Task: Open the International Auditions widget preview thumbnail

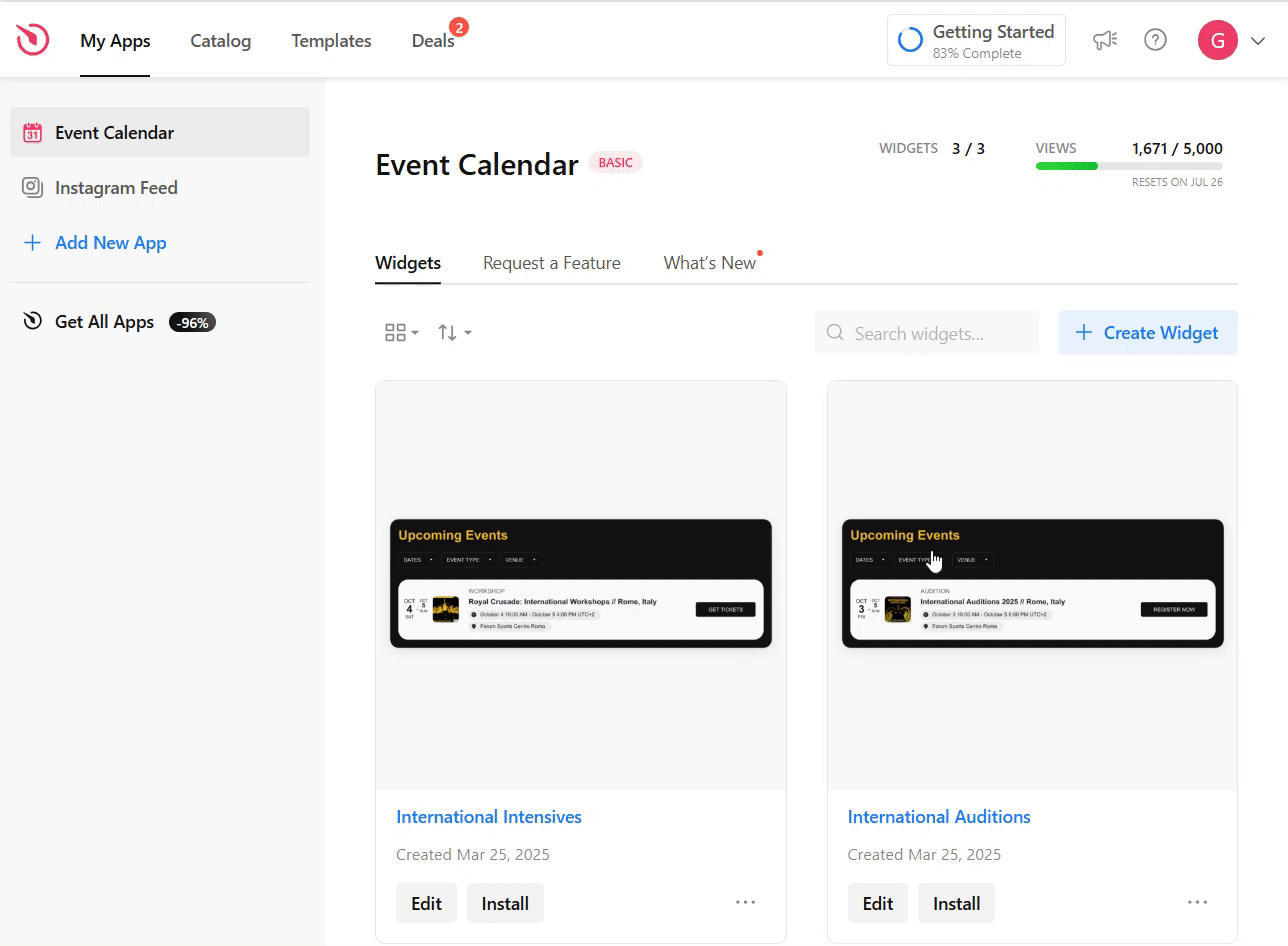Action: click(x=1032, y=584)
